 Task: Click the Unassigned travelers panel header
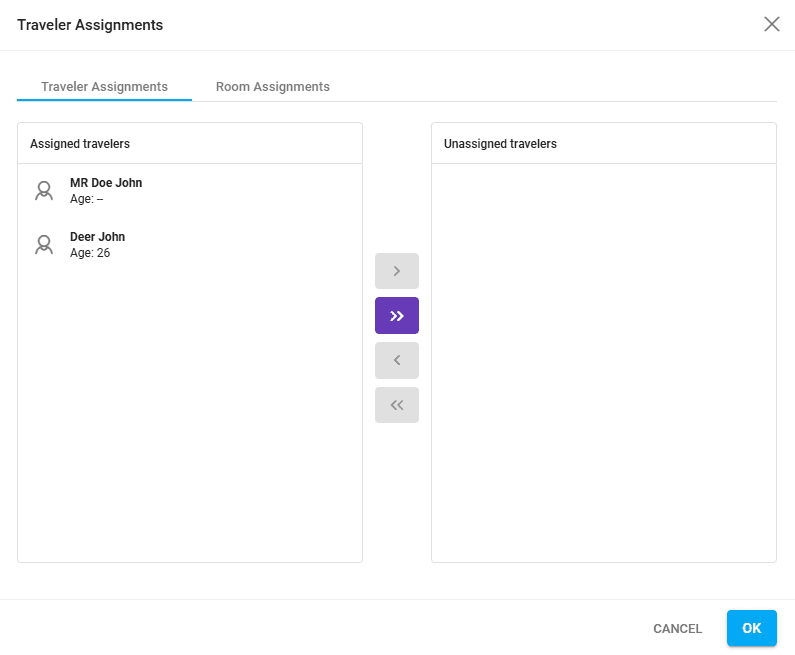(x=500, y=144)
